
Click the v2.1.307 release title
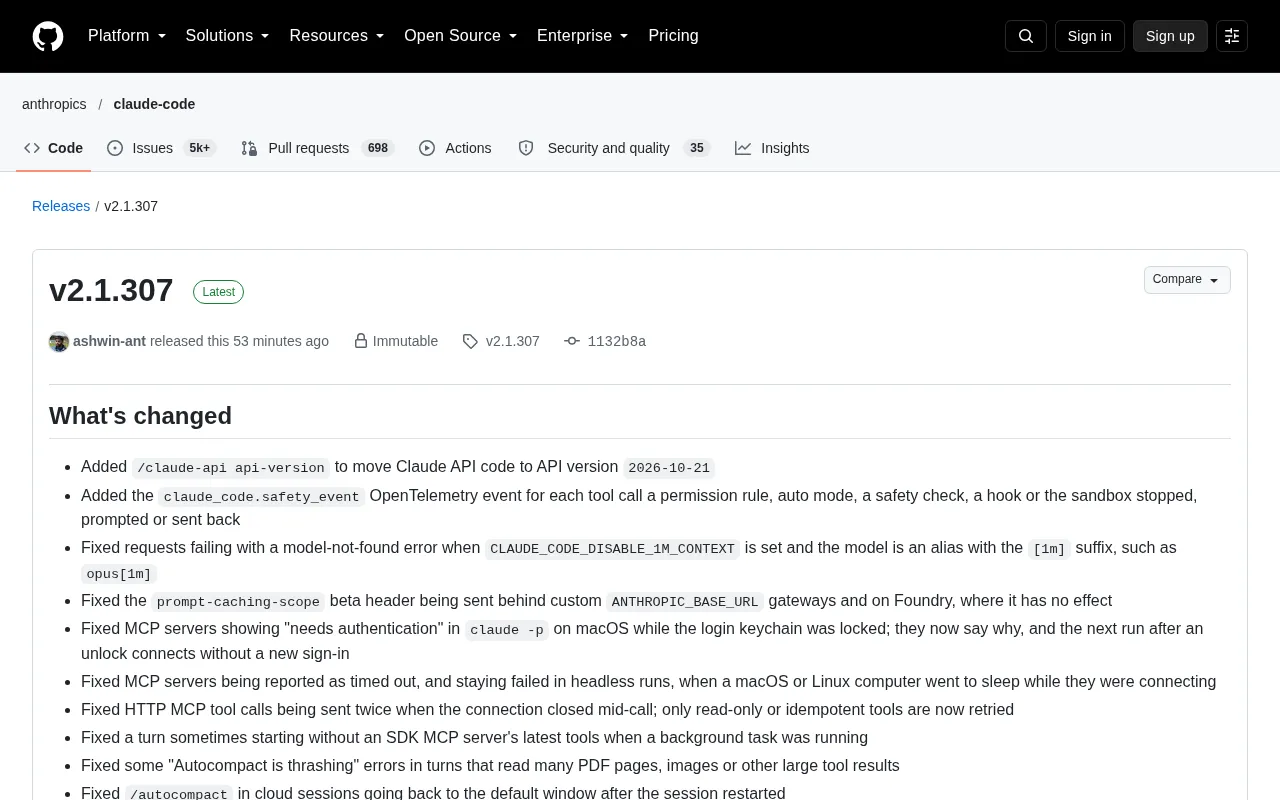111,290
